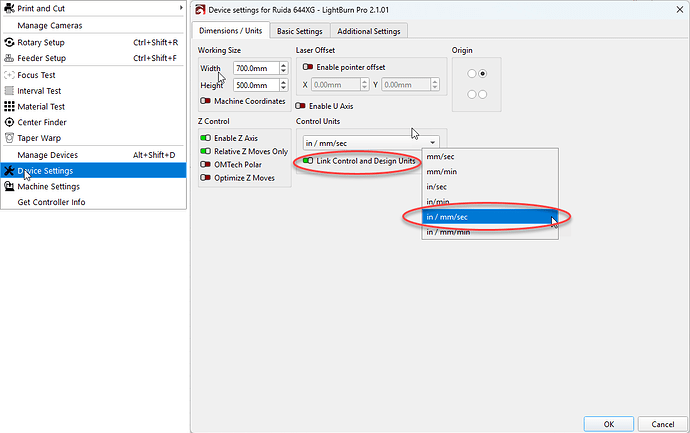Toggle Relative Z Moves Only switch
Image resolution: width=690 pixels, height=433 pixels.
coord(205,151)
